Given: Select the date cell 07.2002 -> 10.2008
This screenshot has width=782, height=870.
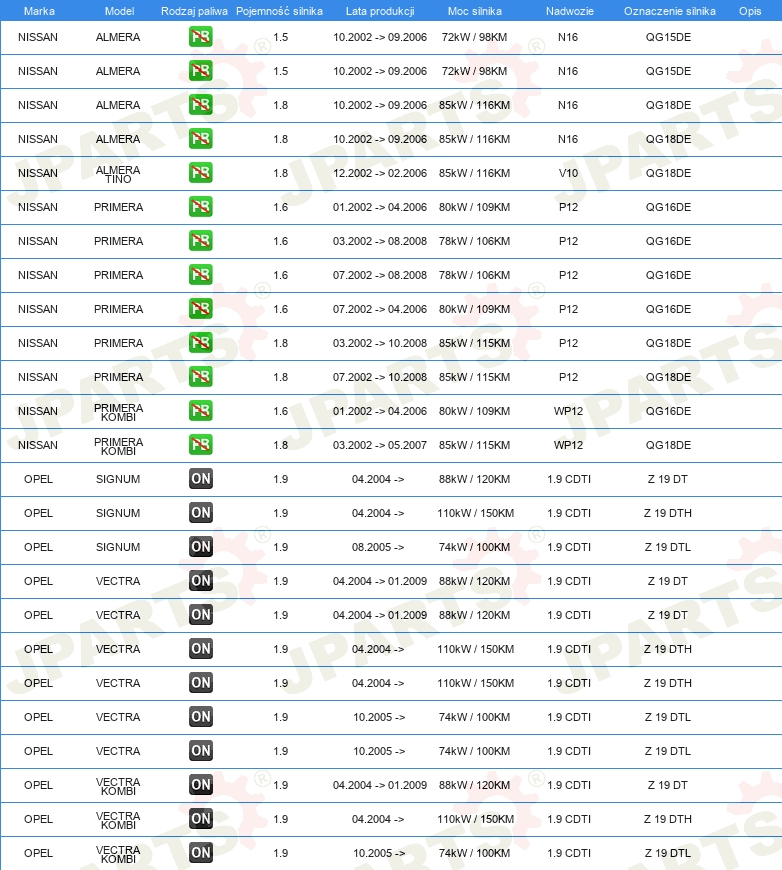Looking at the screenshot, I should (380, 377).
